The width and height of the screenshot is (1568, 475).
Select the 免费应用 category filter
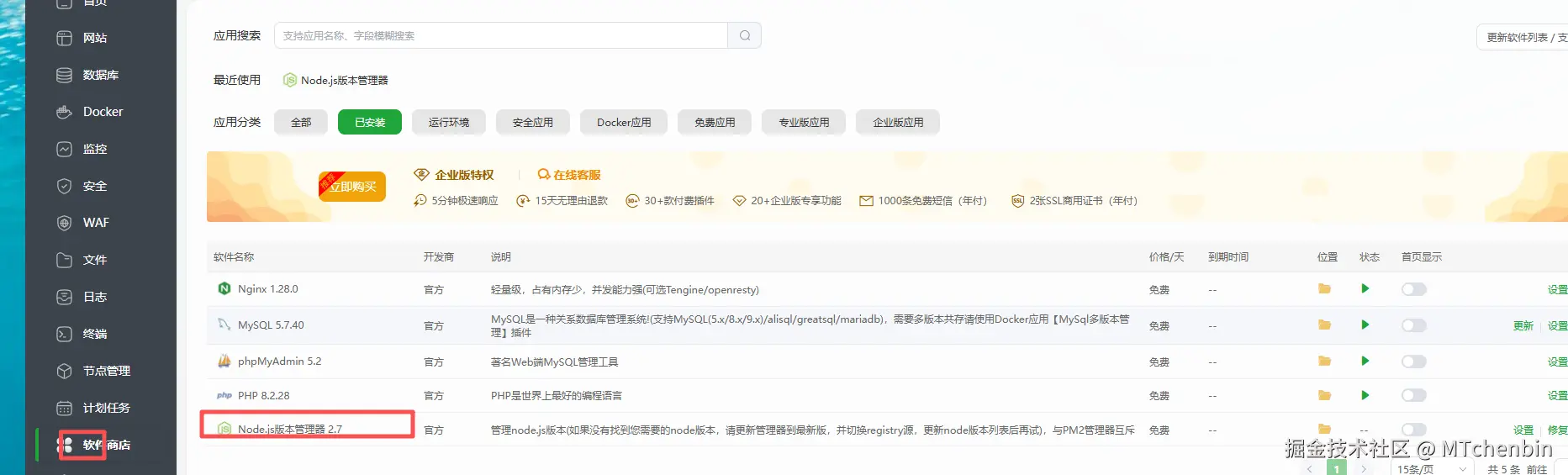pos(715,122)
